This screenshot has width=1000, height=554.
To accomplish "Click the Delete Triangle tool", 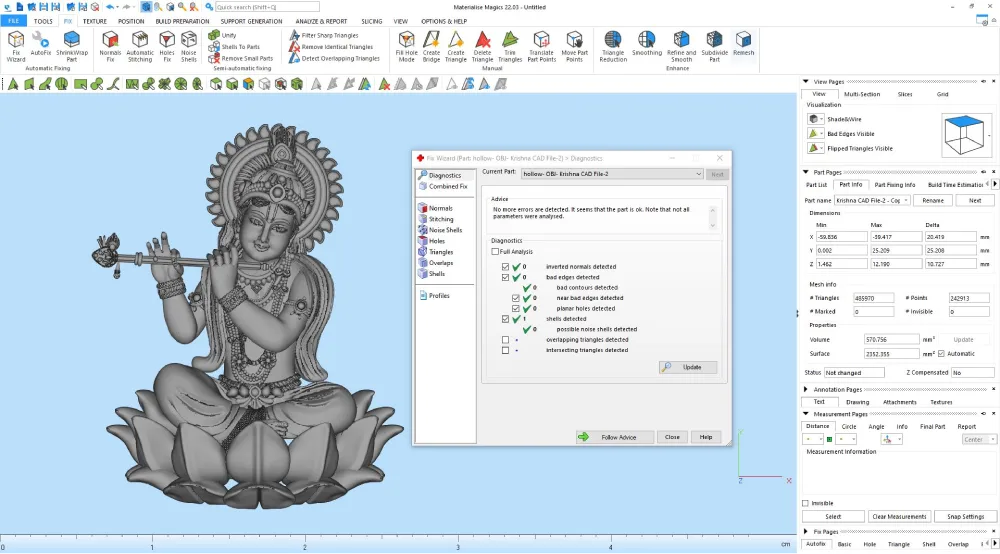I will click(x=482, y=46).
